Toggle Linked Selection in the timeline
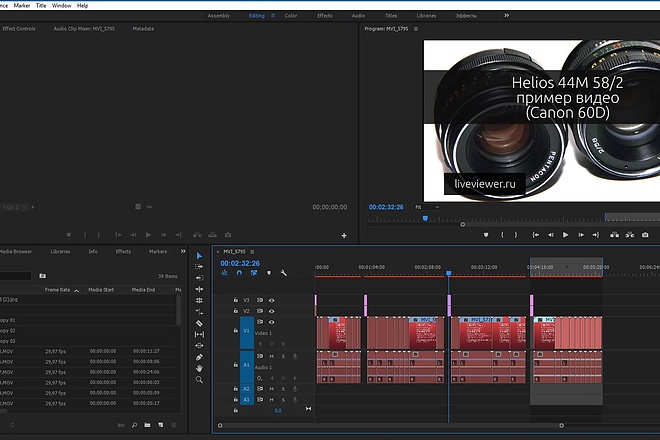The image size is (660, 440). [x=254, y=273]
